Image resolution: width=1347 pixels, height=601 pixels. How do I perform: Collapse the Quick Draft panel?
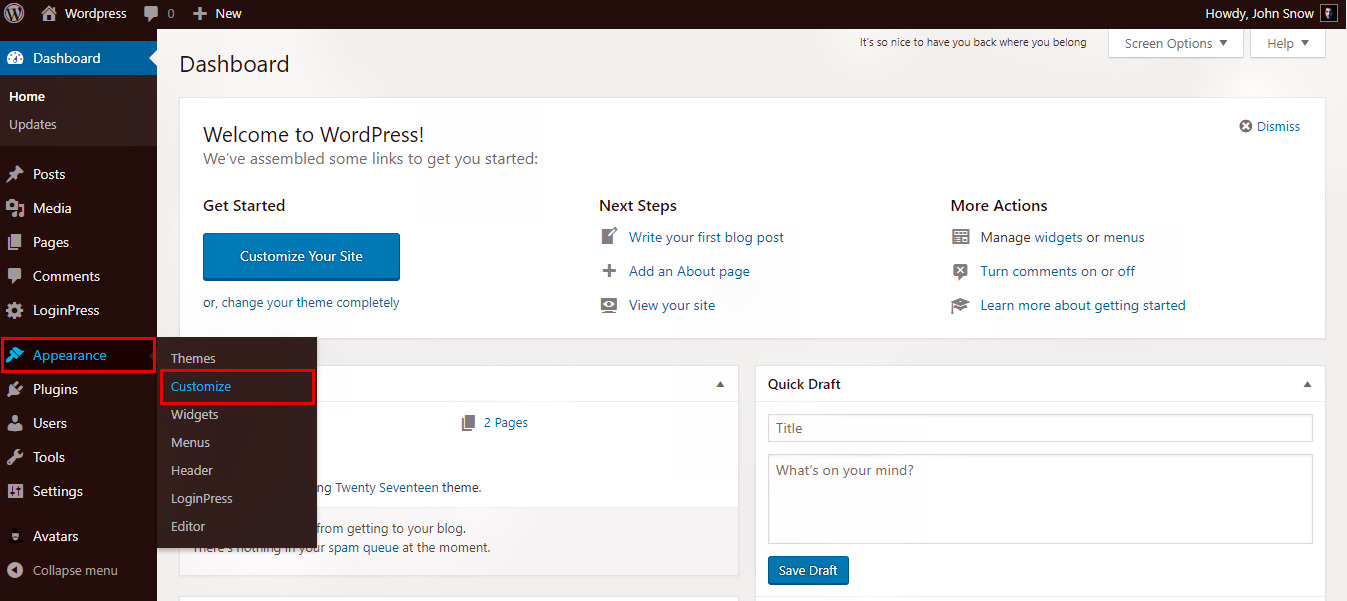coord(1307,384)
